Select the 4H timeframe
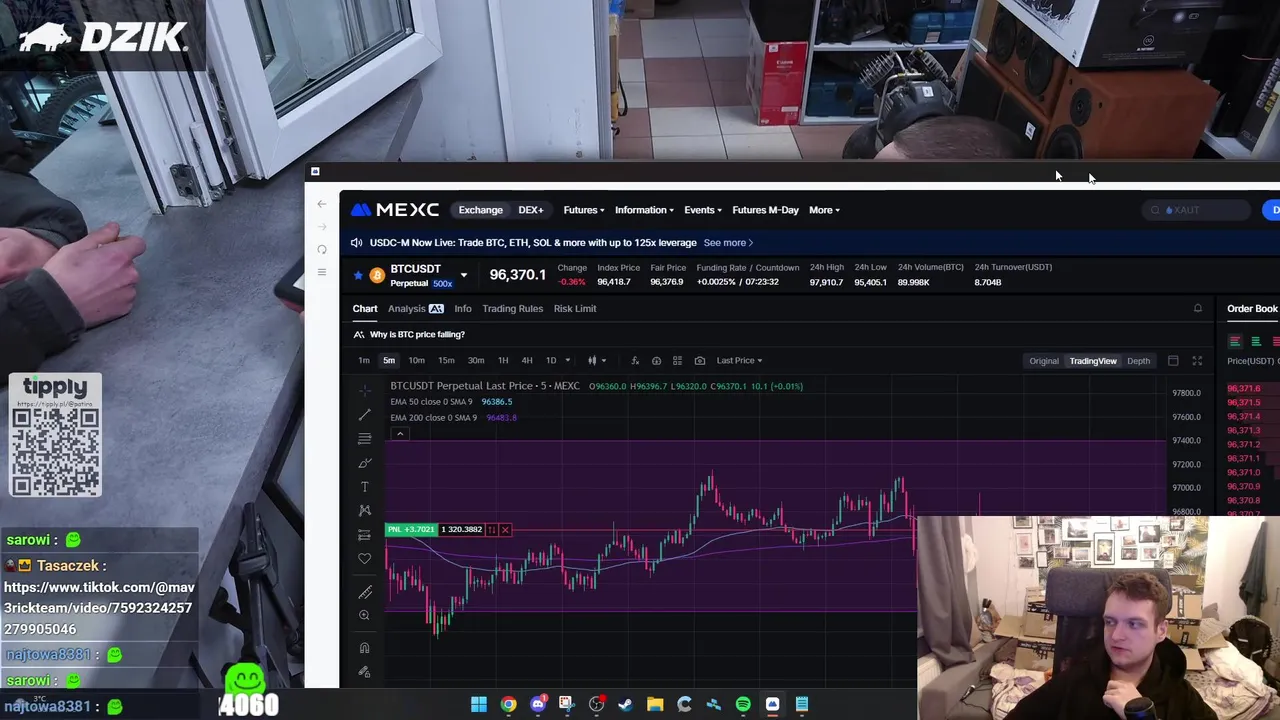The image size is (1280, 720). pos(527,360)
